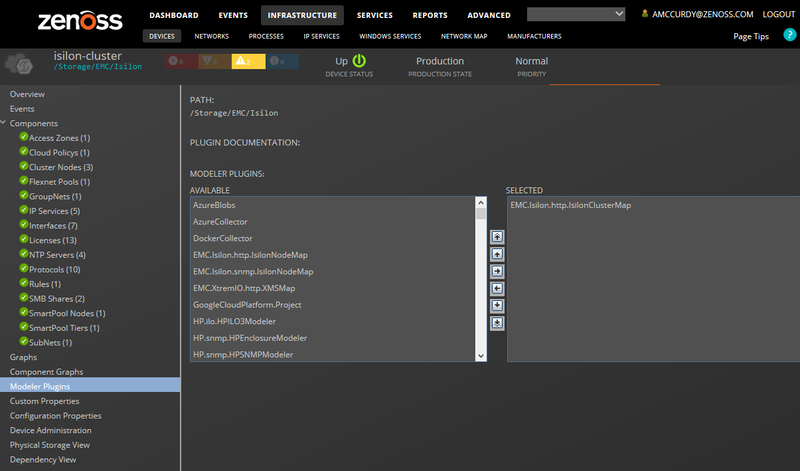This screenshot has width=800, height=471.
Task: Switch to the Network Map sub-tab
Action: click(464, 36)
